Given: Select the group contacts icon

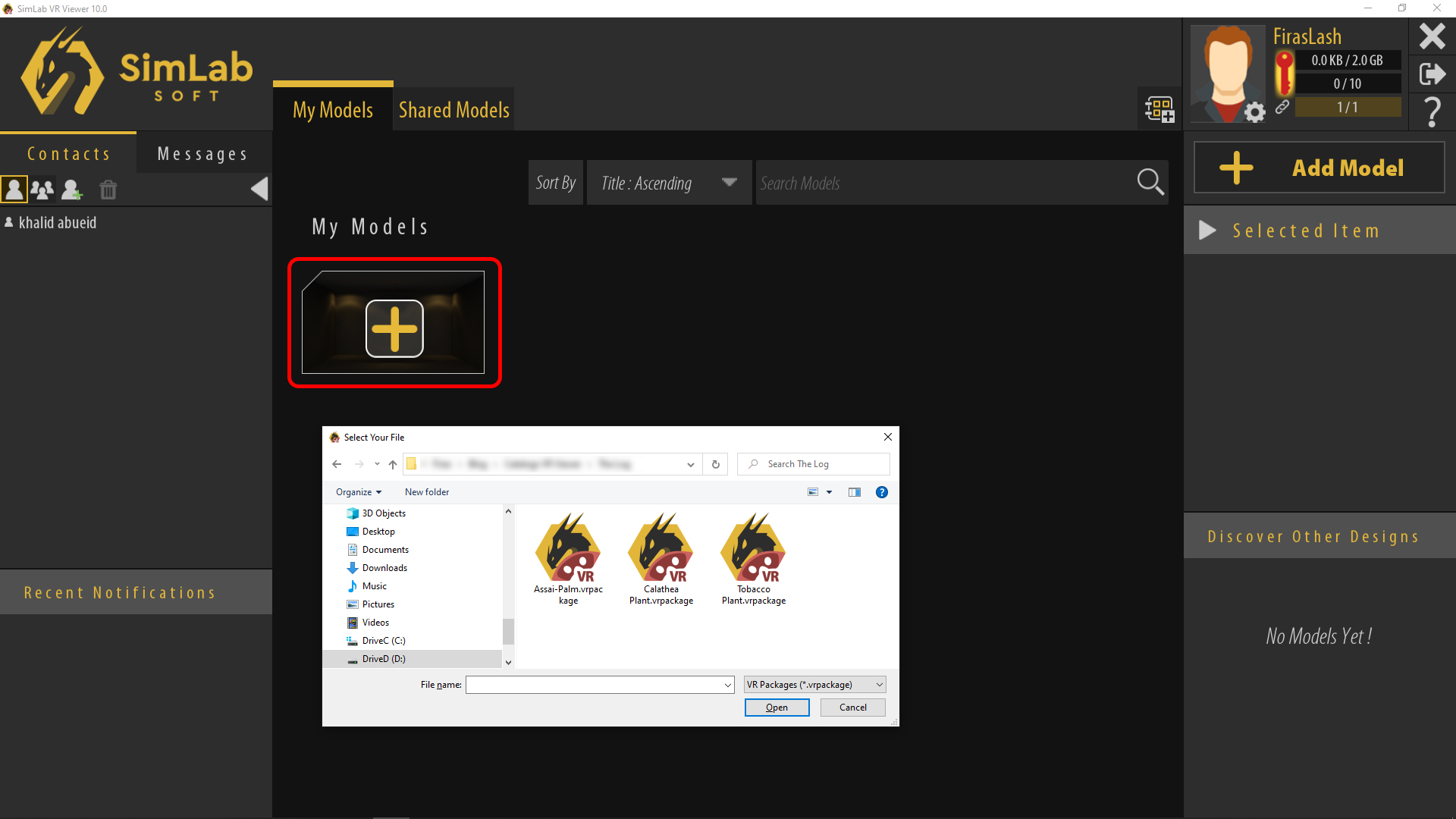Looking at the screenshot, I should [x=42, y=190].
